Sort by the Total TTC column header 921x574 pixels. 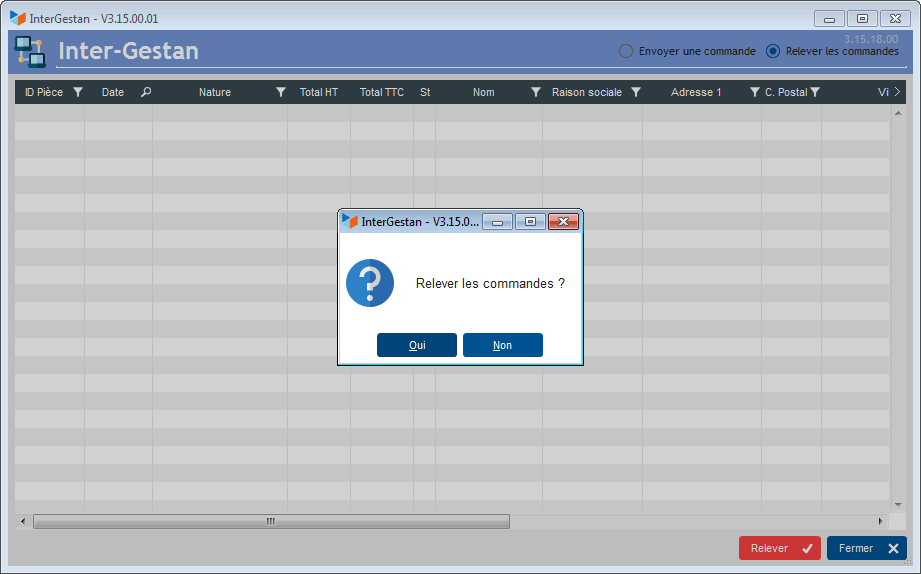click(x=382, y=92)
